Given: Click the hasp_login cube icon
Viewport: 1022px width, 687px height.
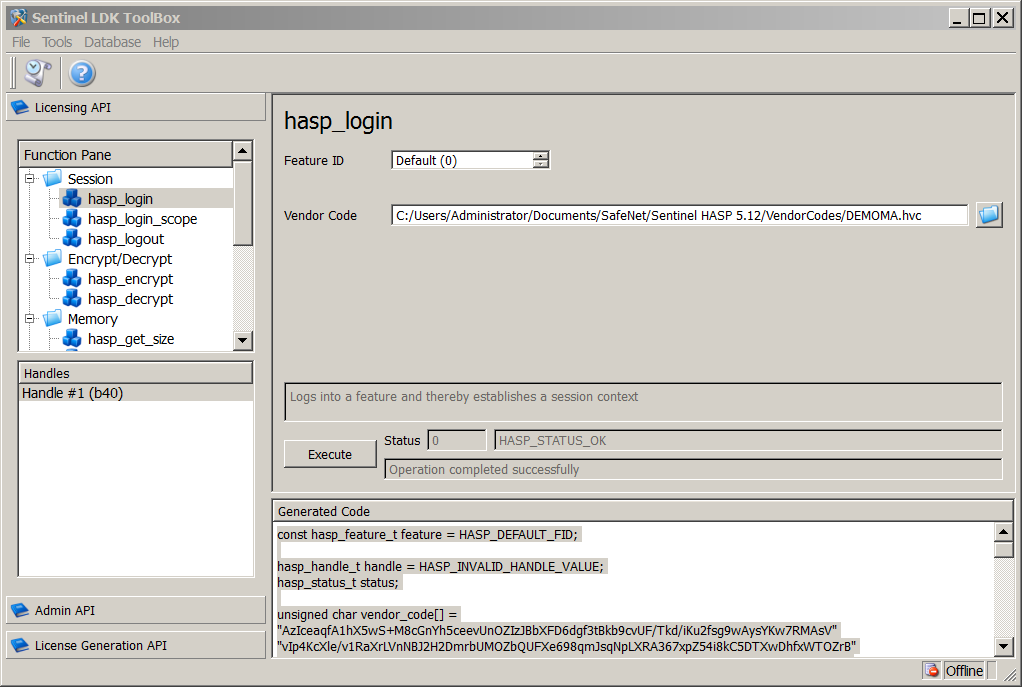Looking at the screenshot, I should [72, 198].
